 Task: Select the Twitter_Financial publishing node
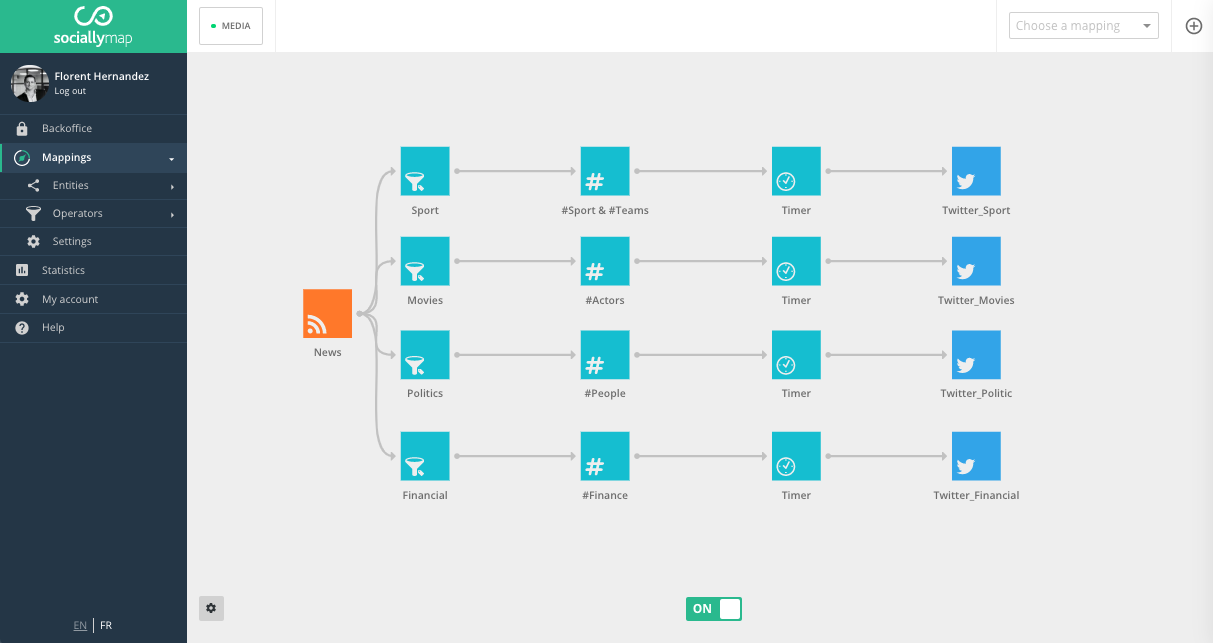tap(975, 455)
